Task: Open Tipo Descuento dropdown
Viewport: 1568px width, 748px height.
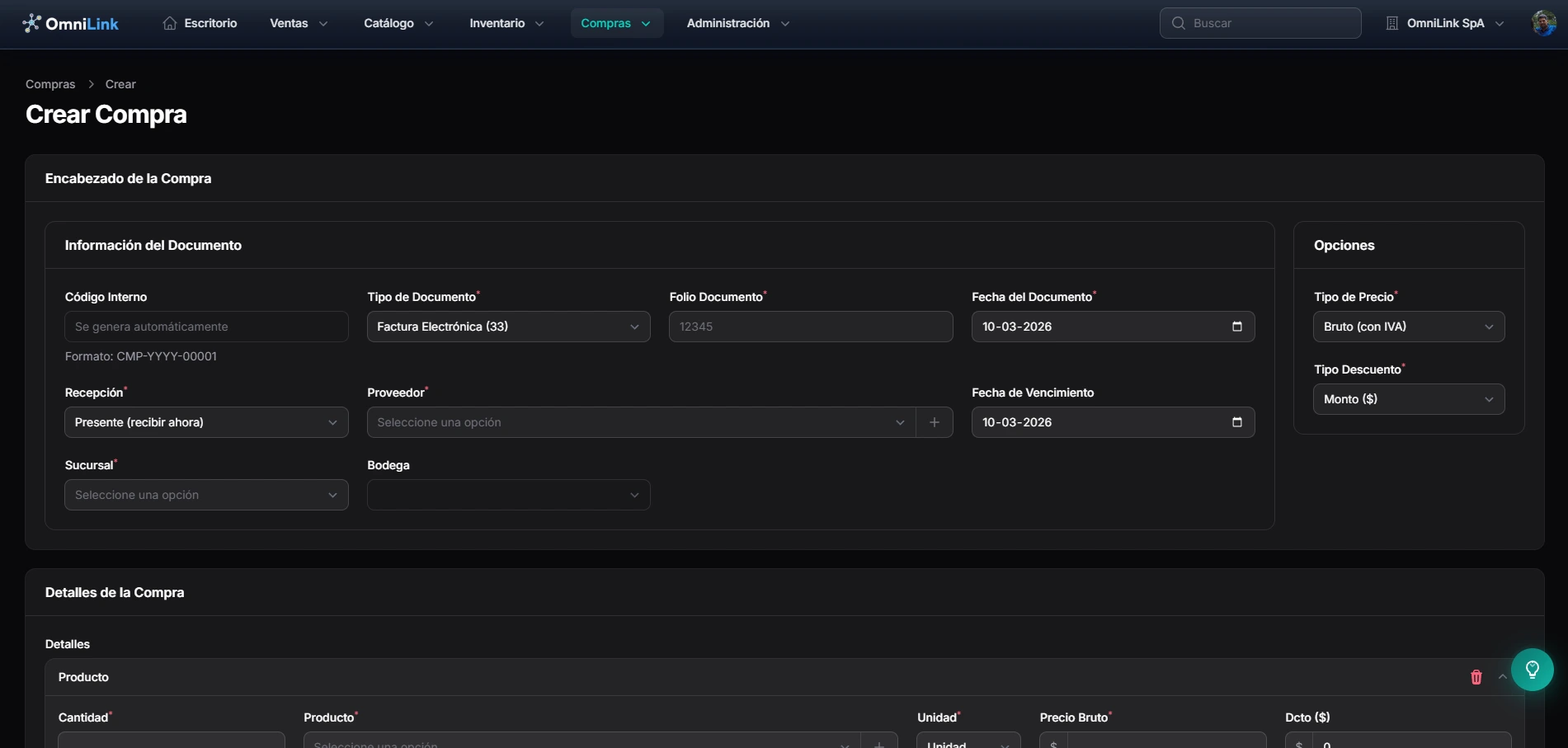Action: [x=1409, y=399]
